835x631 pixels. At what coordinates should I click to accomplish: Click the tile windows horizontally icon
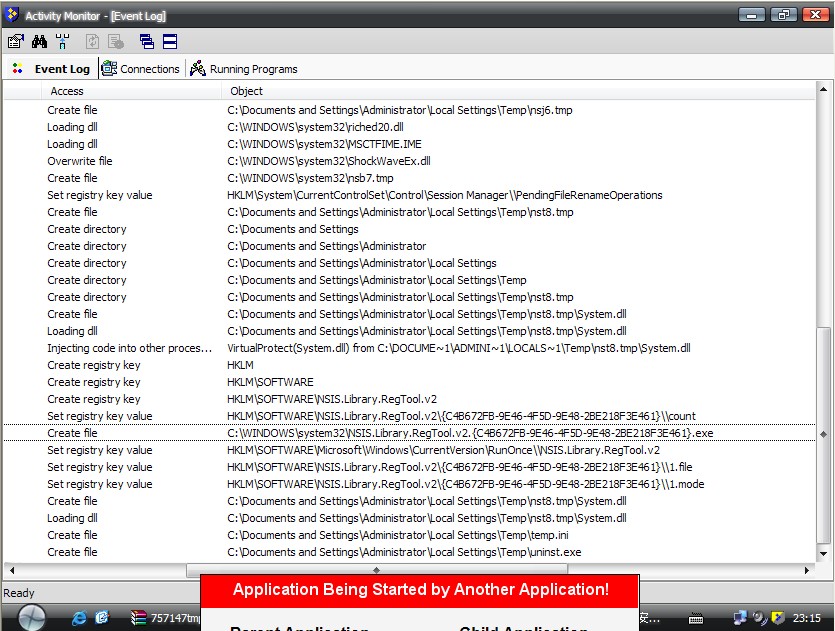pyautogui.click(x=170, y=41)
